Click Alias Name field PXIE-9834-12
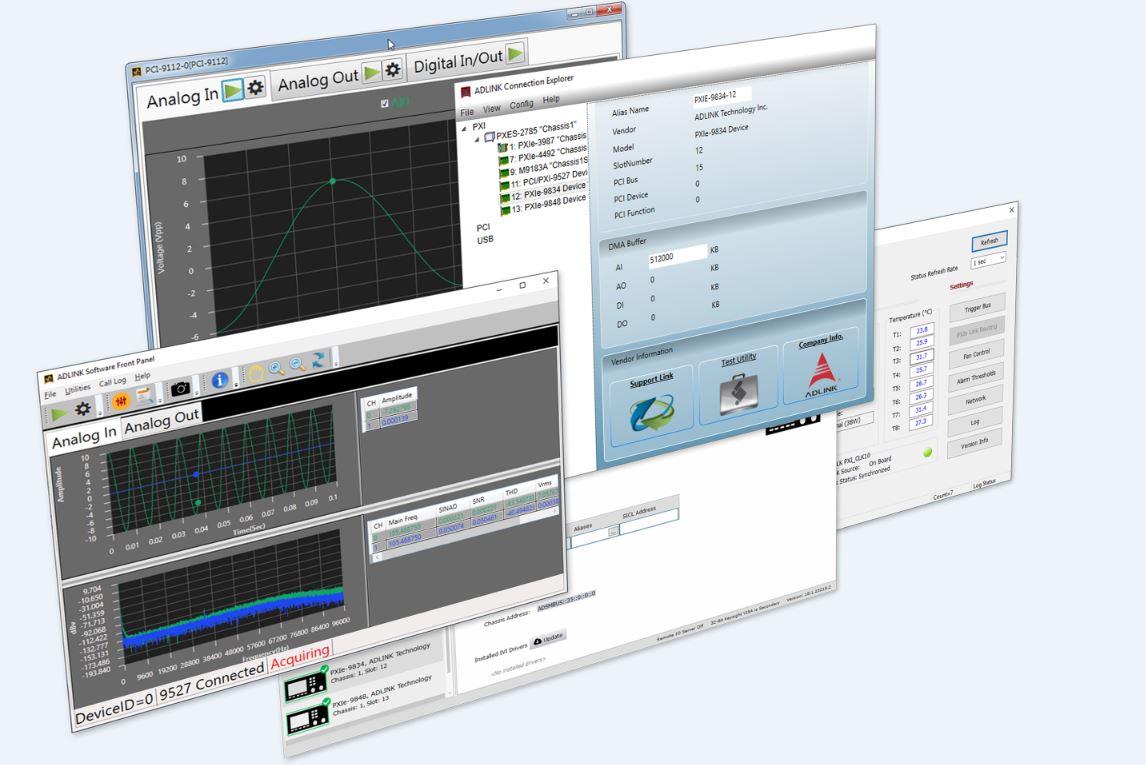The width and height of the screenshot is (1146, 765). pyautogui.click(x=721, y=96)
